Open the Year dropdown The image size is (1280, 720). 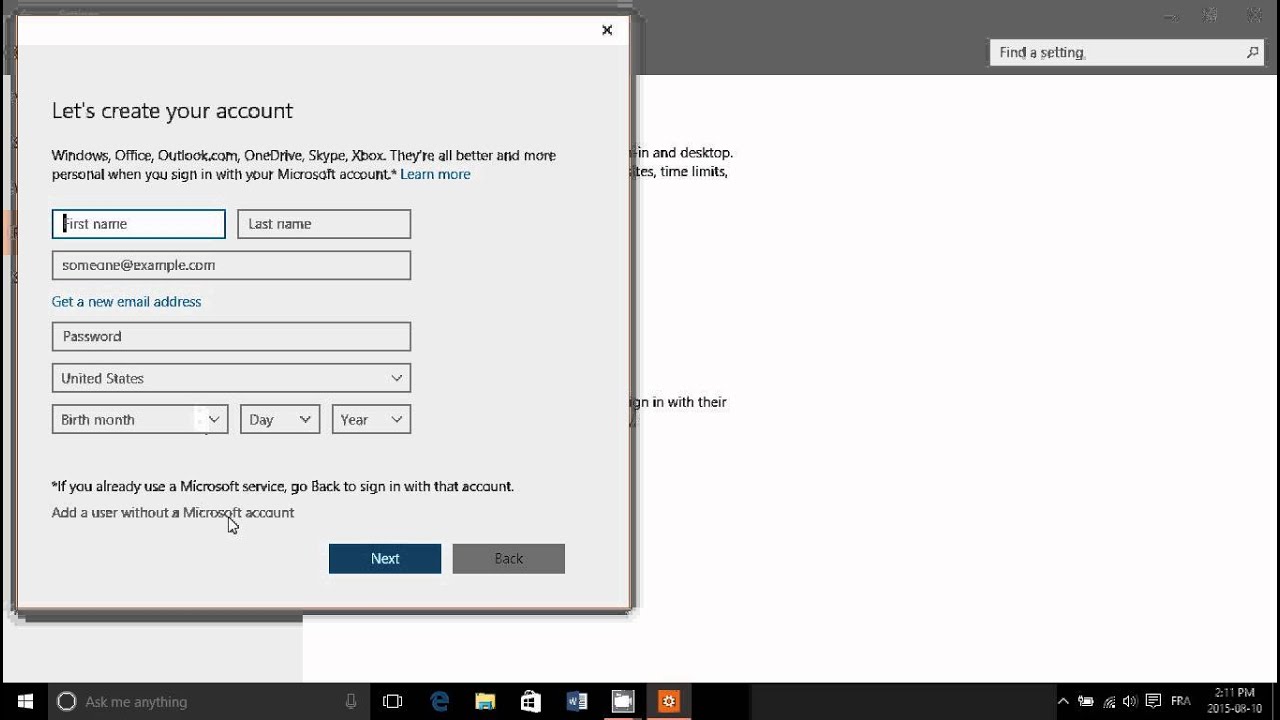click(x=371, y=420)
